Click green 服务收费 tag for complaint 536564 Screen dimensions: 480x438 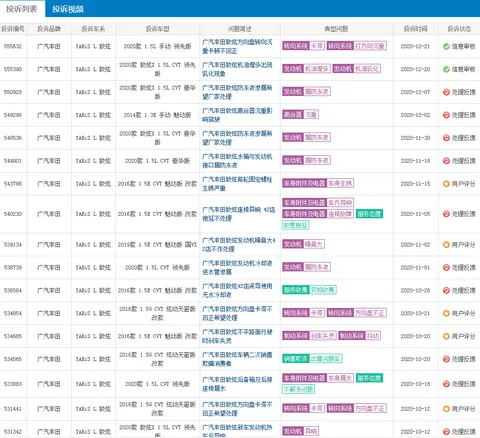pyautogui.click(x=309, y=290)
